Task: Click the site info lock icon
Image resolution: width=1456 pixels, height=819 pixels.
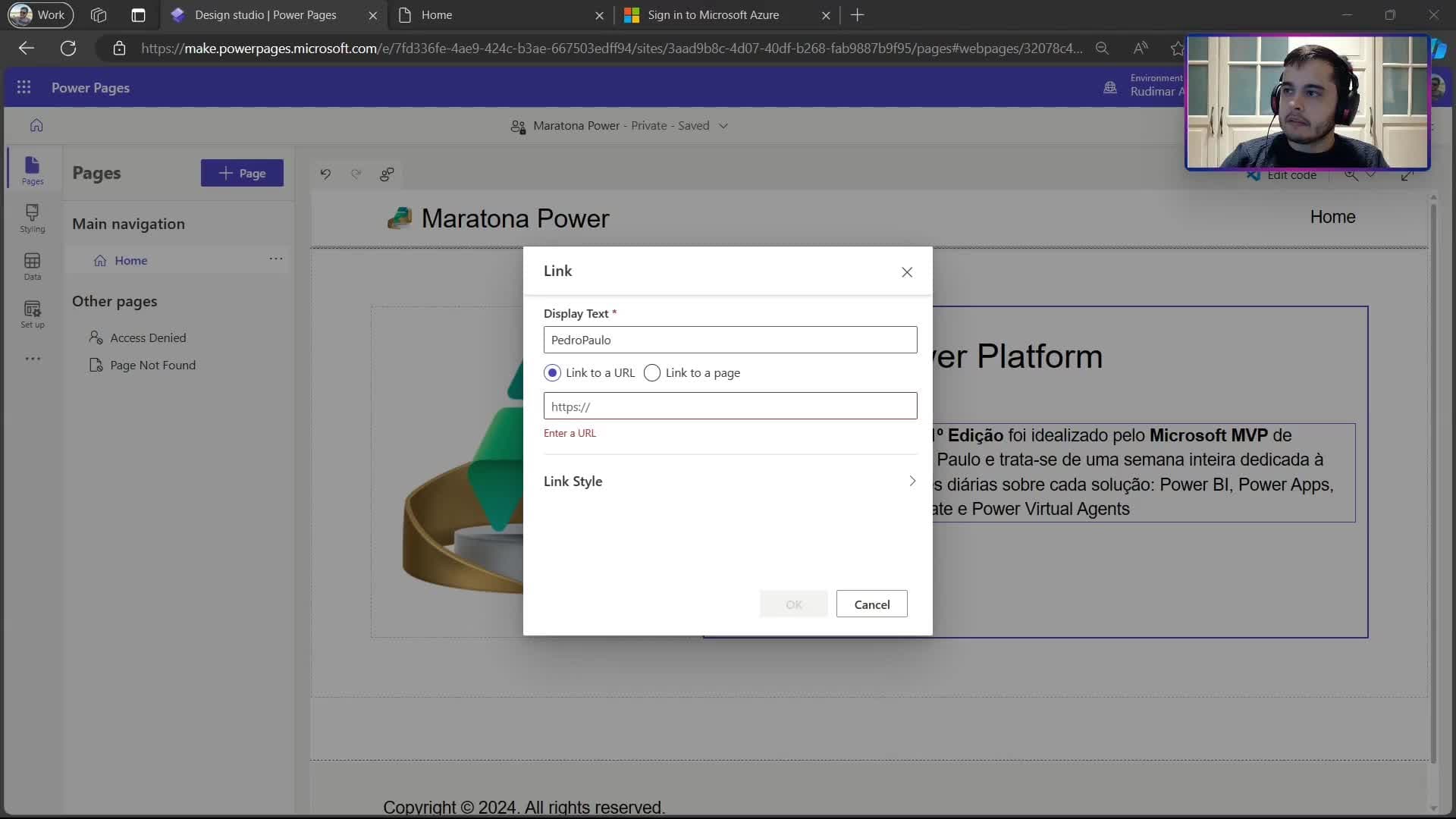Action: pos(119,49)
